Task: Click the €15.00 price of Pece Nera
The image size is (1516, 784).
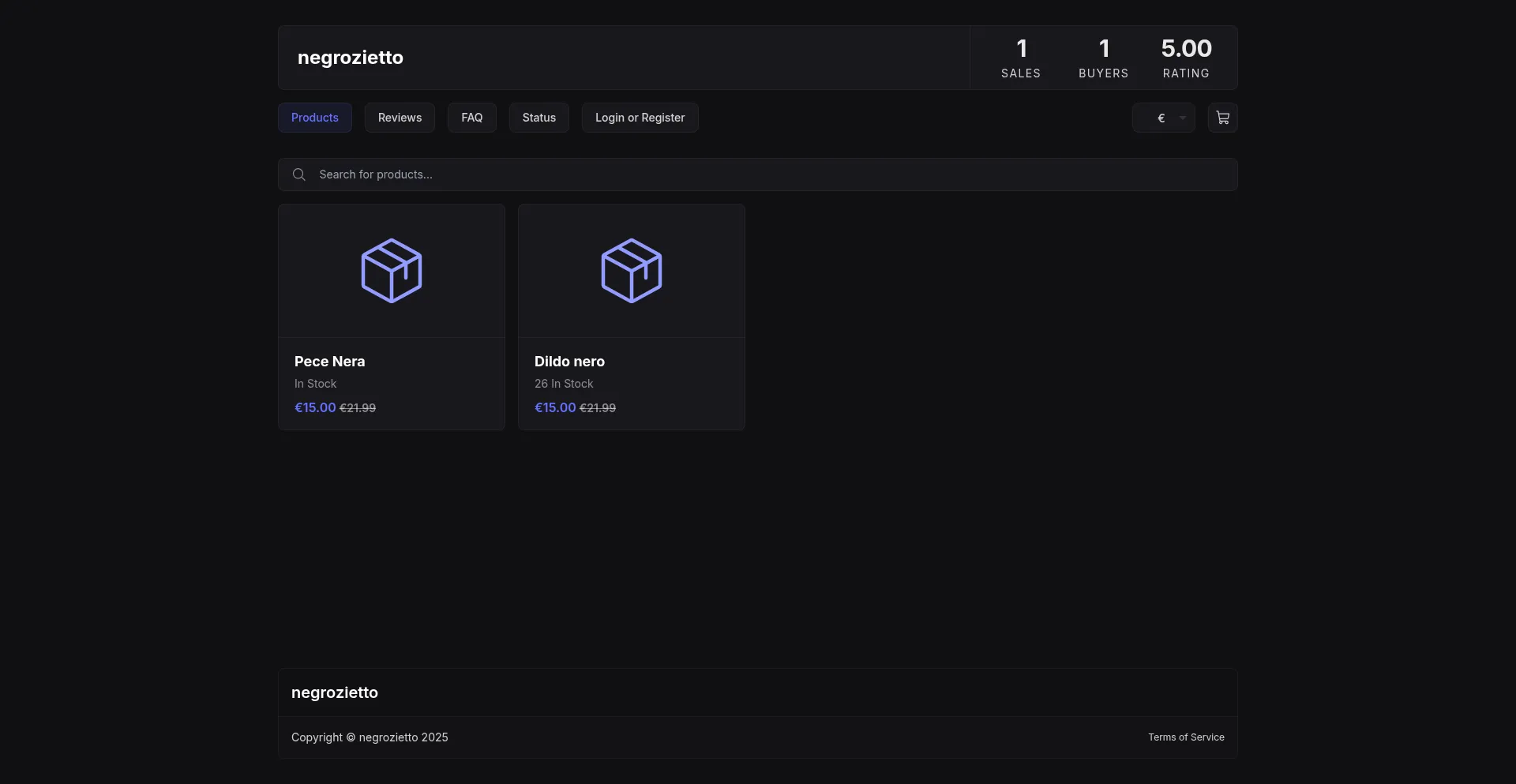Action: point(315,407)
